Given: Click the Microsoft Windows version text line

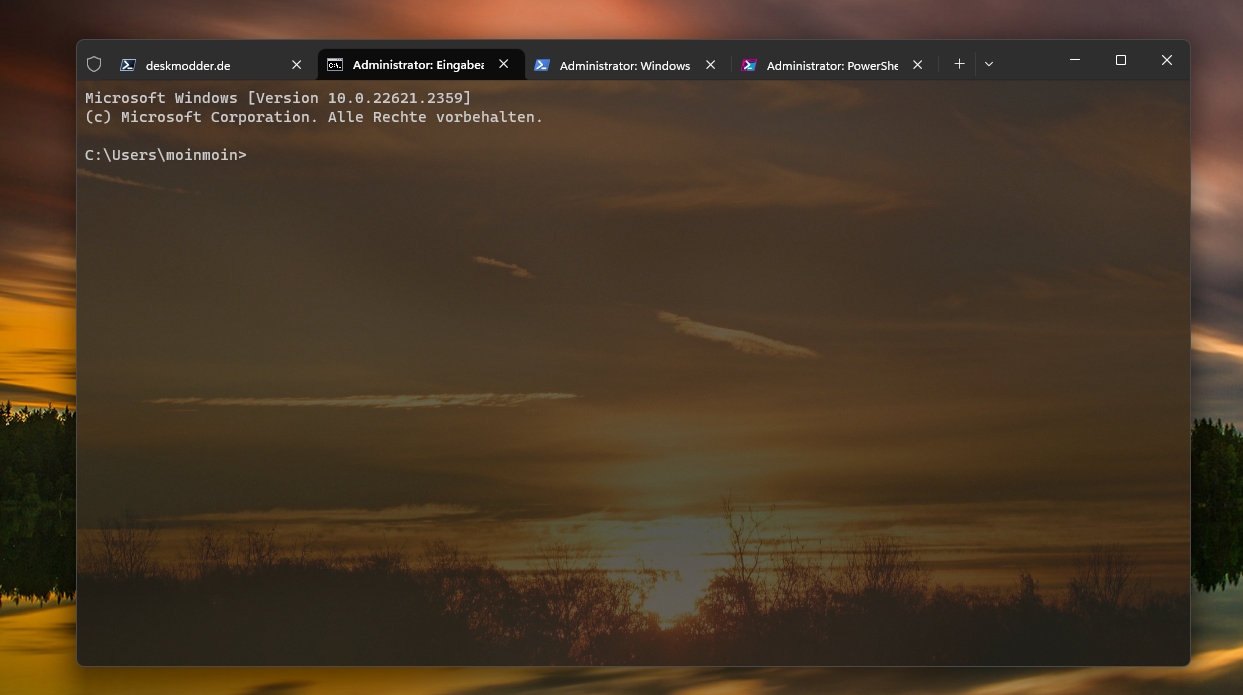Looking at the screenshot, I should pyautogui.click(x=278, y=98).
